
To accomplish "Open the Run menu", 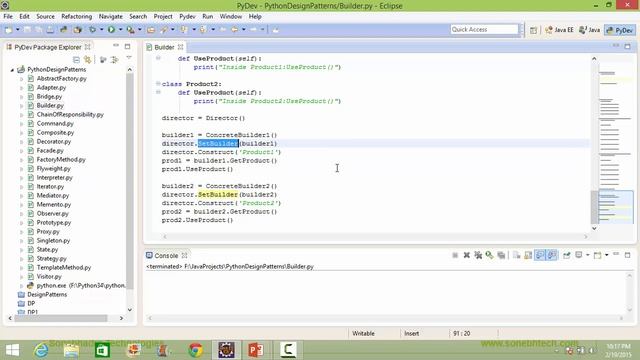I will pyautogui.click(x=207, y=16).
